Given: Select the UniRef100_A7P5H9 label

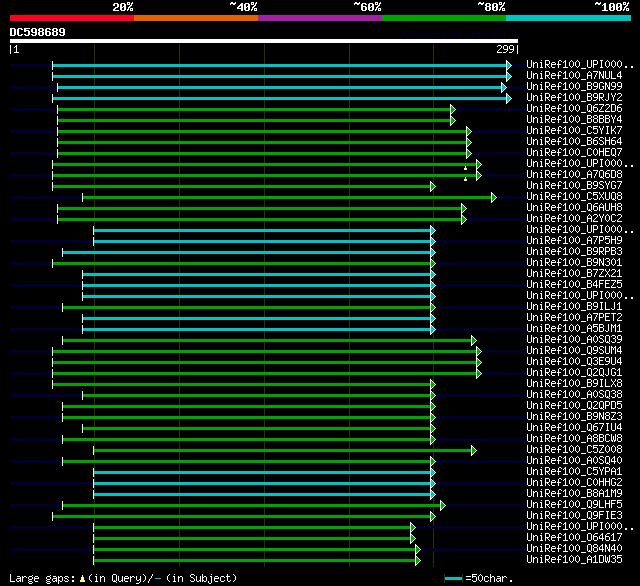Looking at the screenshot, I should pos(574,241).
